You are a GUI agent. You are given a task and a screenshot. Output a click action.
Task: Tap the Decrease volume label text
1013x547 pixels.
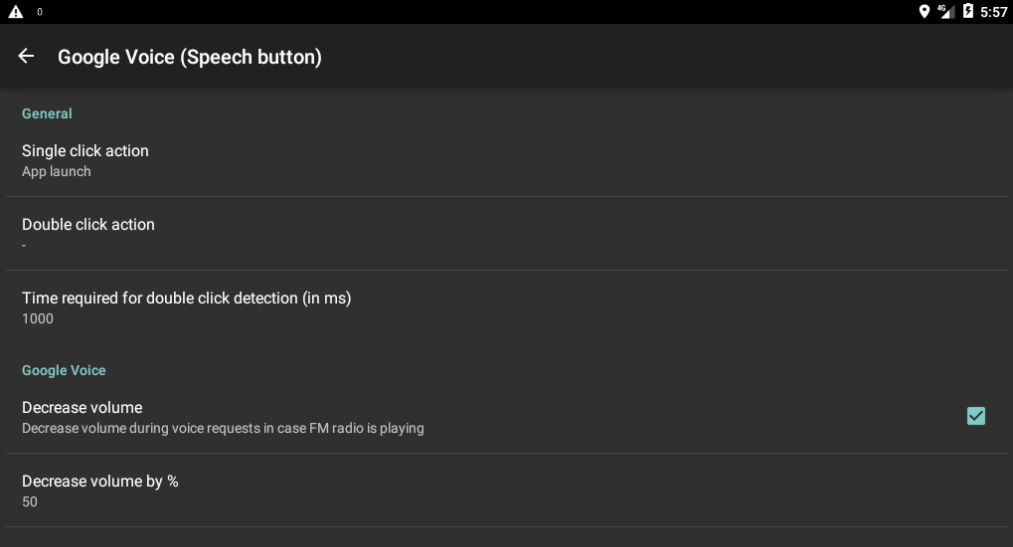82,408
